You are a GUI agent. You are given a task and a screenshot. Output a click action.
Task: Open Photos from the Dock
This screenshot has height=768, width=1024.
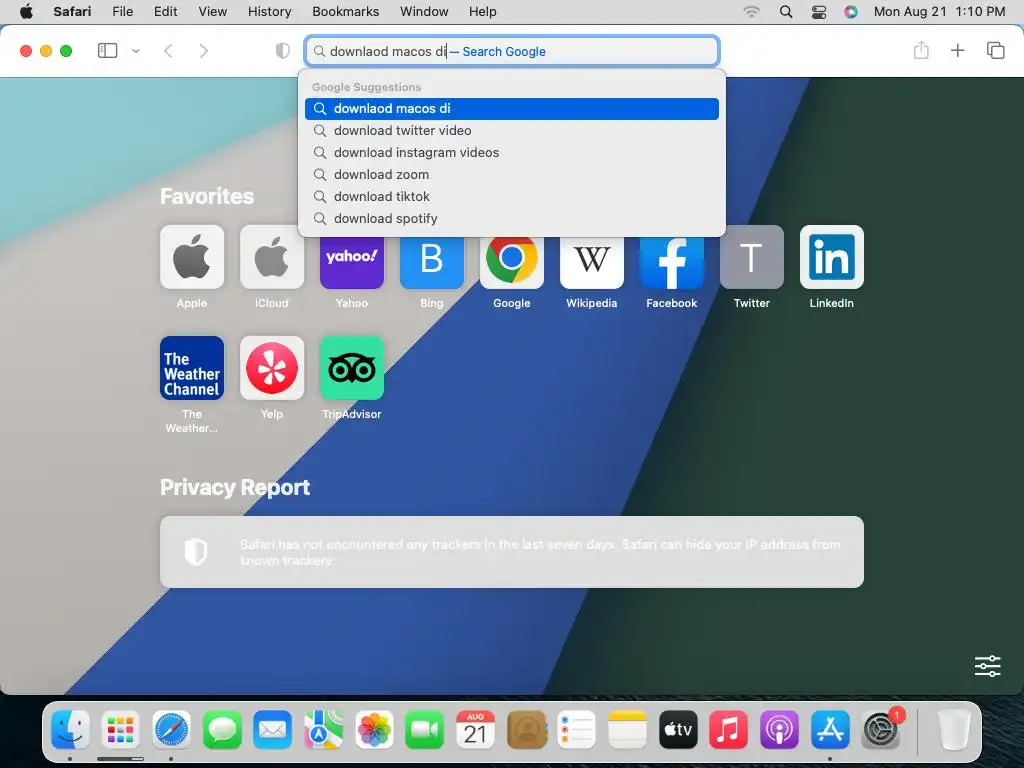point(374,729)
